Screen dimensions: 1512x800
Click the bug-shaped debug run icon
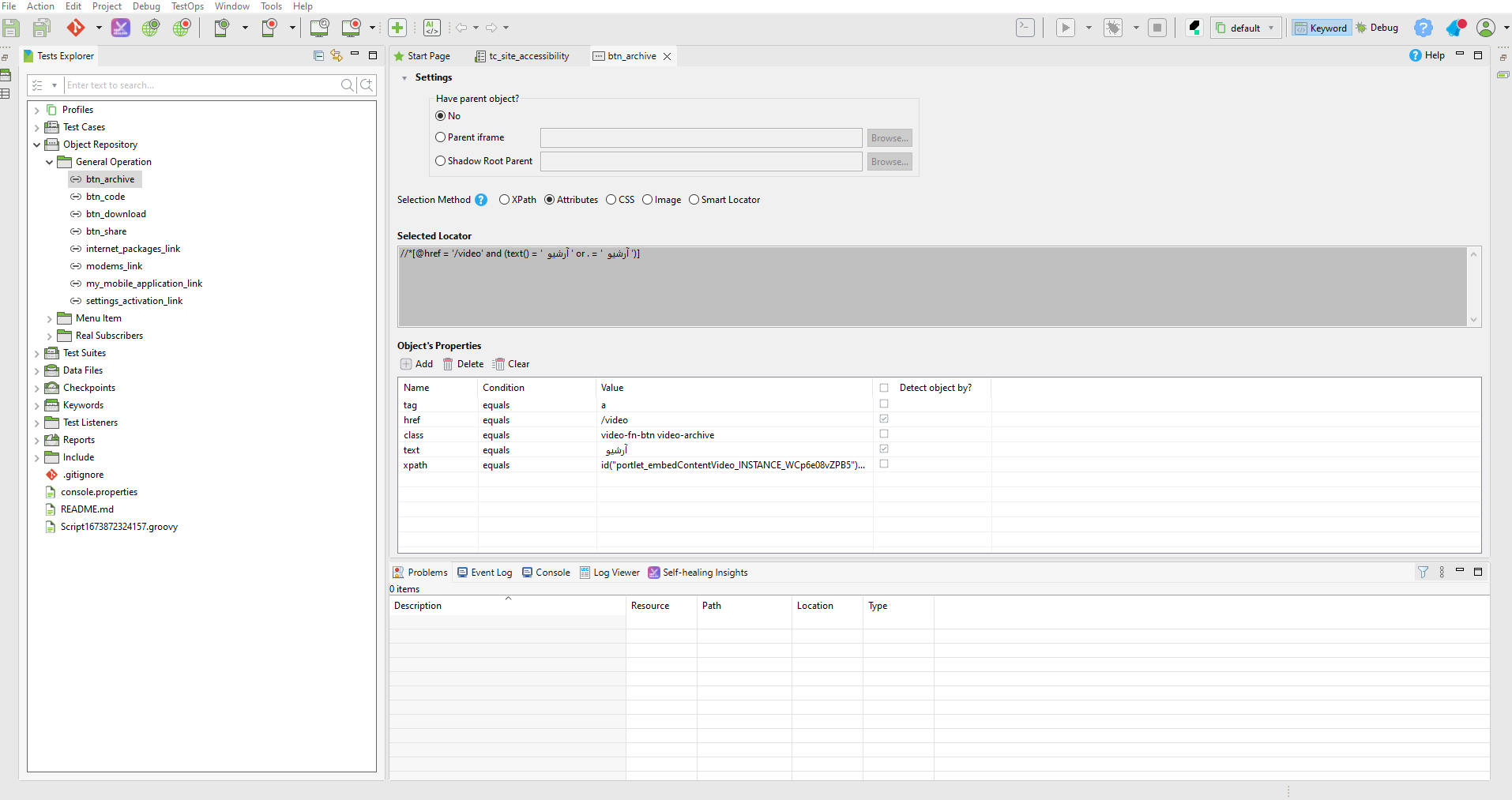tap(1113, 28)
